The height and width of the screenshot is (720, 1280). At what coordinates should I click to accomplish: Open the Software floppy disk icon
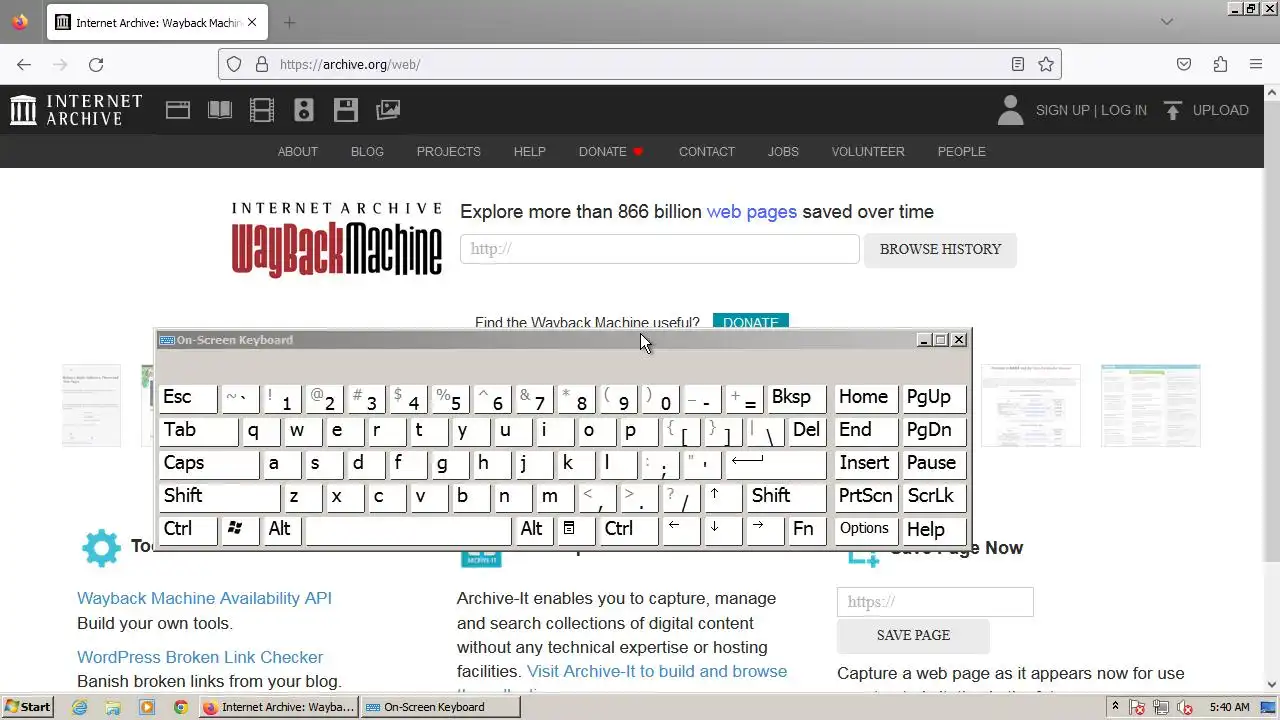(346, 110)
